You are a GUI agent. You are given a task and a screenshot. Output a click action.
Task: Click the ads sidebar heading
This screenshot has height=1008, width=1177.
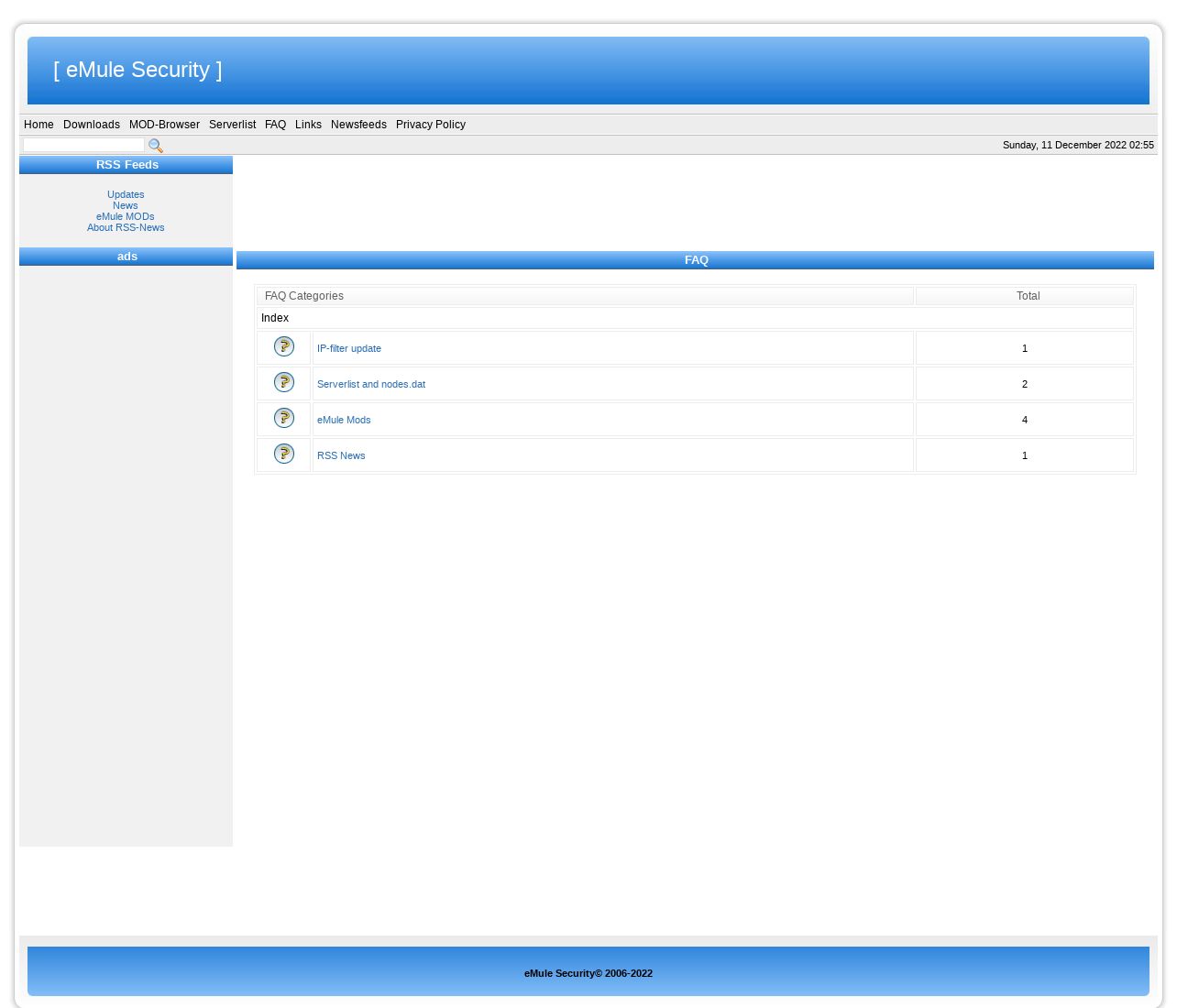(127, 257)
